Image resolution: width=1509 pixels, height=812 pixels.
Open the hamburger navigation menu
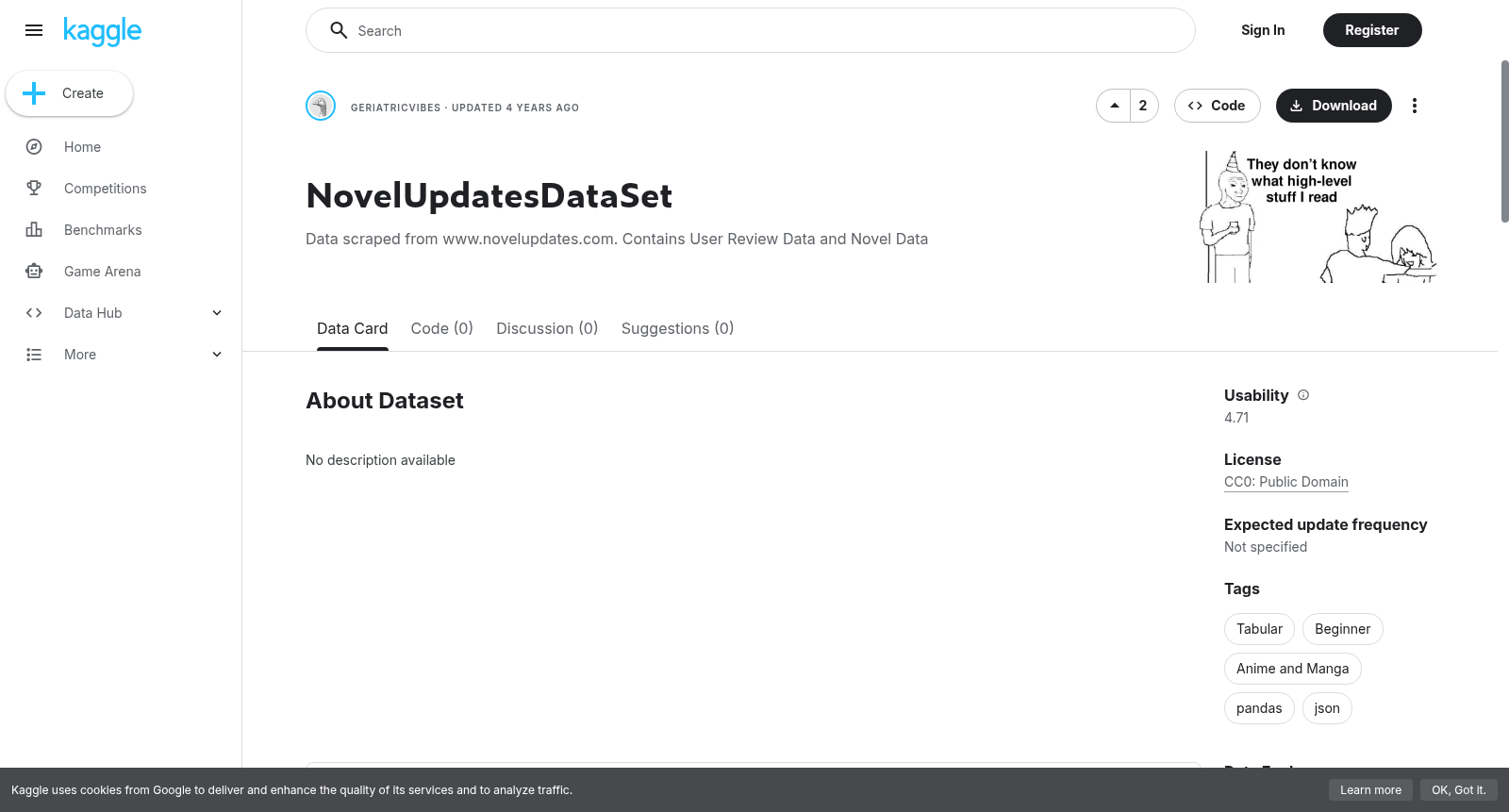pos(34,30)
